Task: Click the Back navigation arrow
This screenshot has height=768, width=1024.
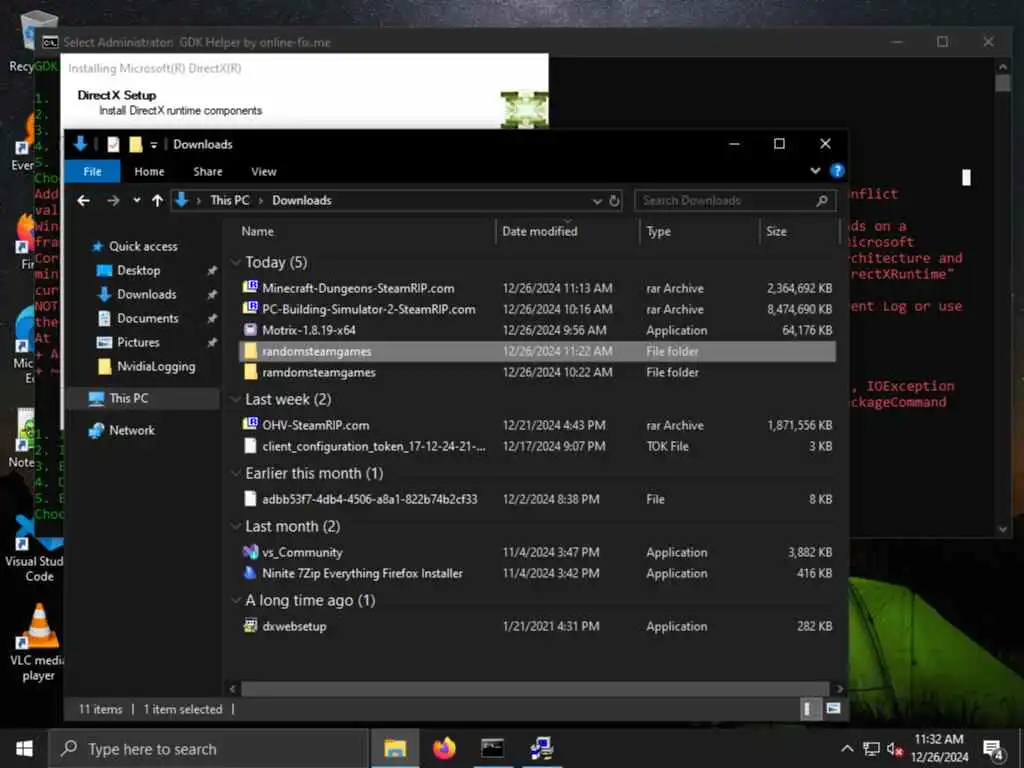Action: [x=84, y=200]
